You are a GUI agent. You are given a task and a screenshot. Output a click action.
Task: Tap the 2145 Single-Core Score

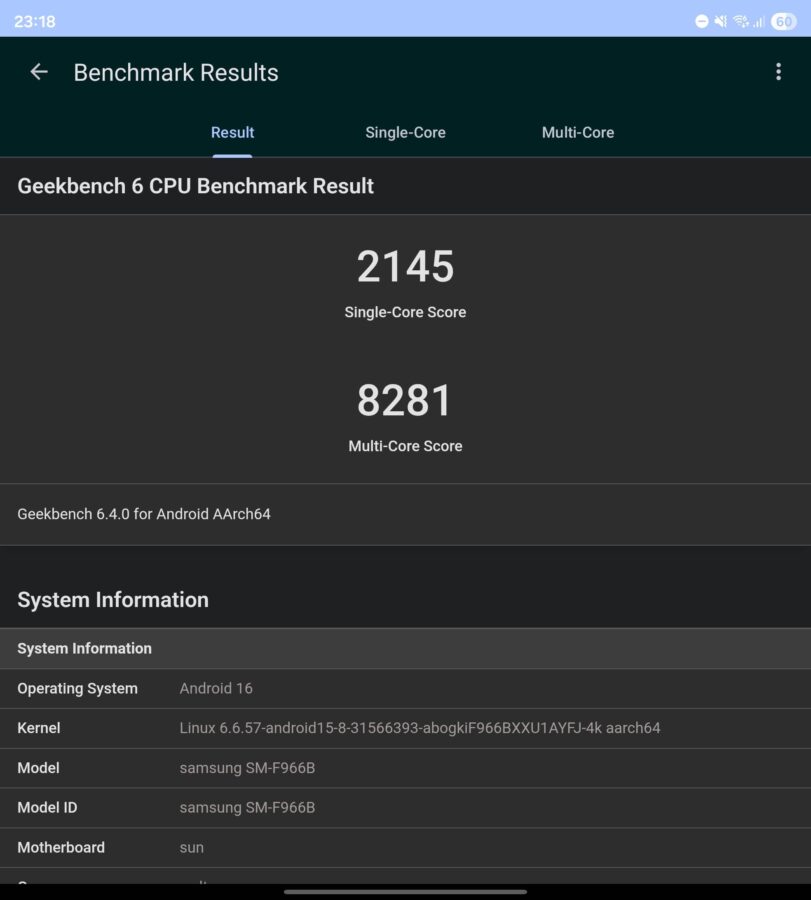click(405, 266)
